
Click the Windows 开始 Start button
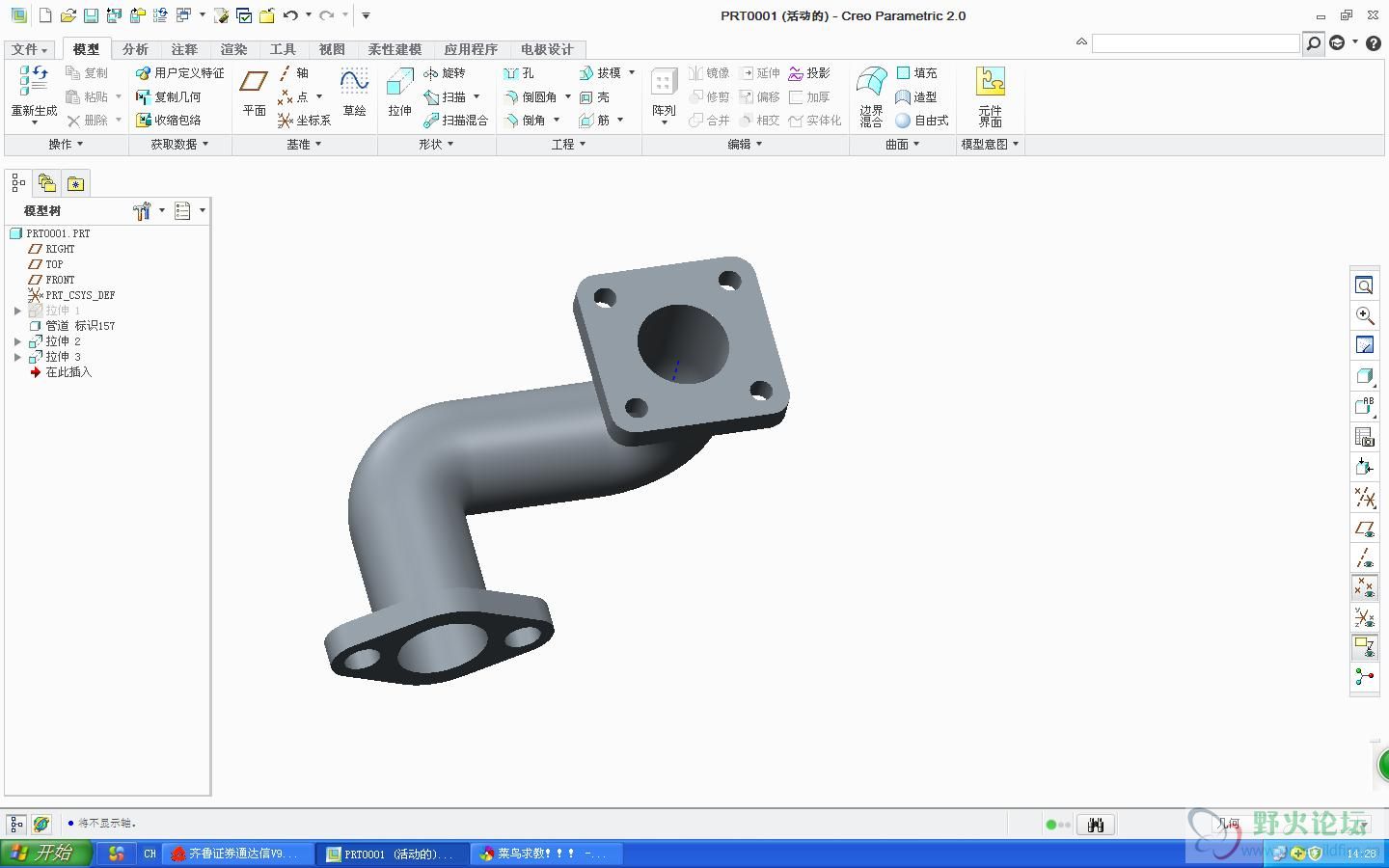[x=45, y=854]
